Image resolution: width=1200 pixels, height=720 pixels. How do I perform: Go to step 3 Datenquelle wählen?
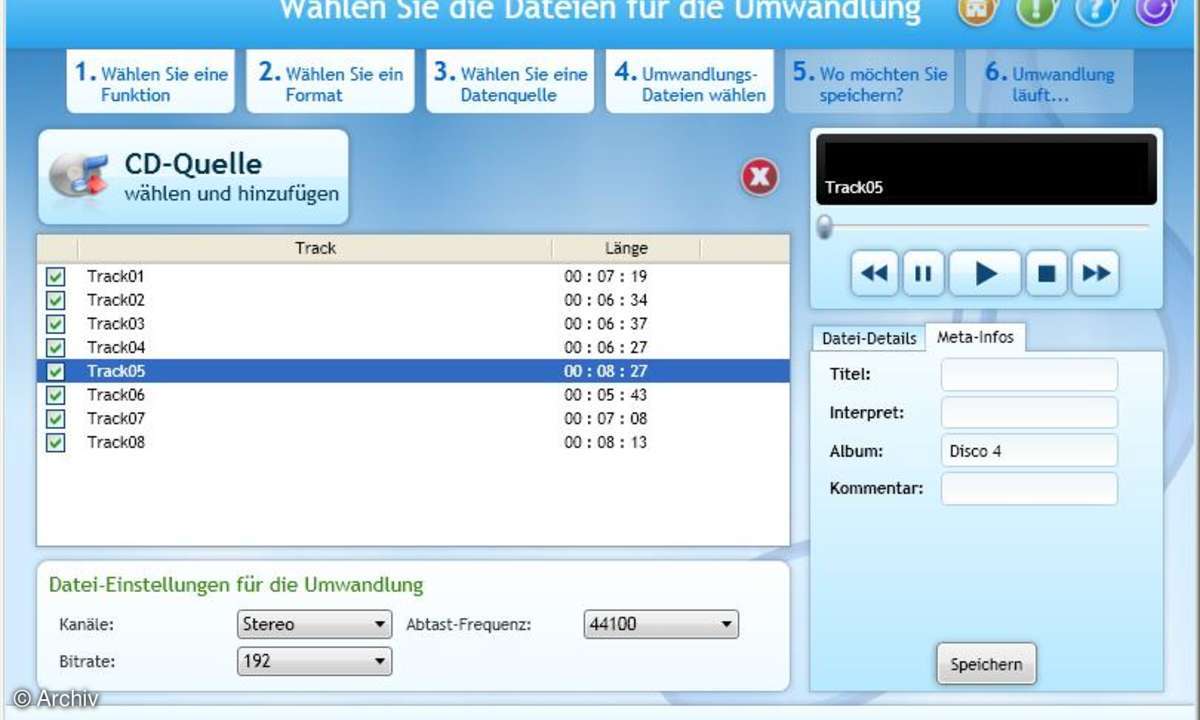pyautogui.click(x=509, y=84)
